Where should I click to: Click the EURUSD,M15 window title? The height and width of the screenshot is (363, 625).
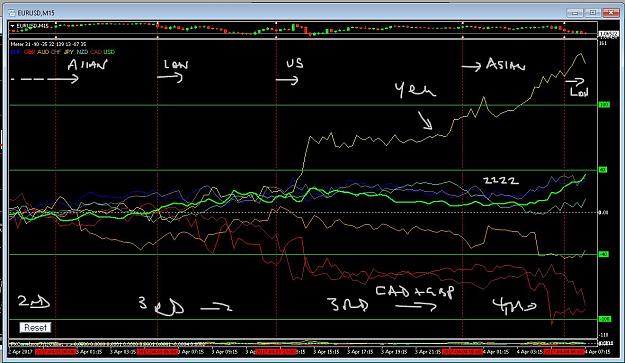pyautogui.click(x=36, y=13)
